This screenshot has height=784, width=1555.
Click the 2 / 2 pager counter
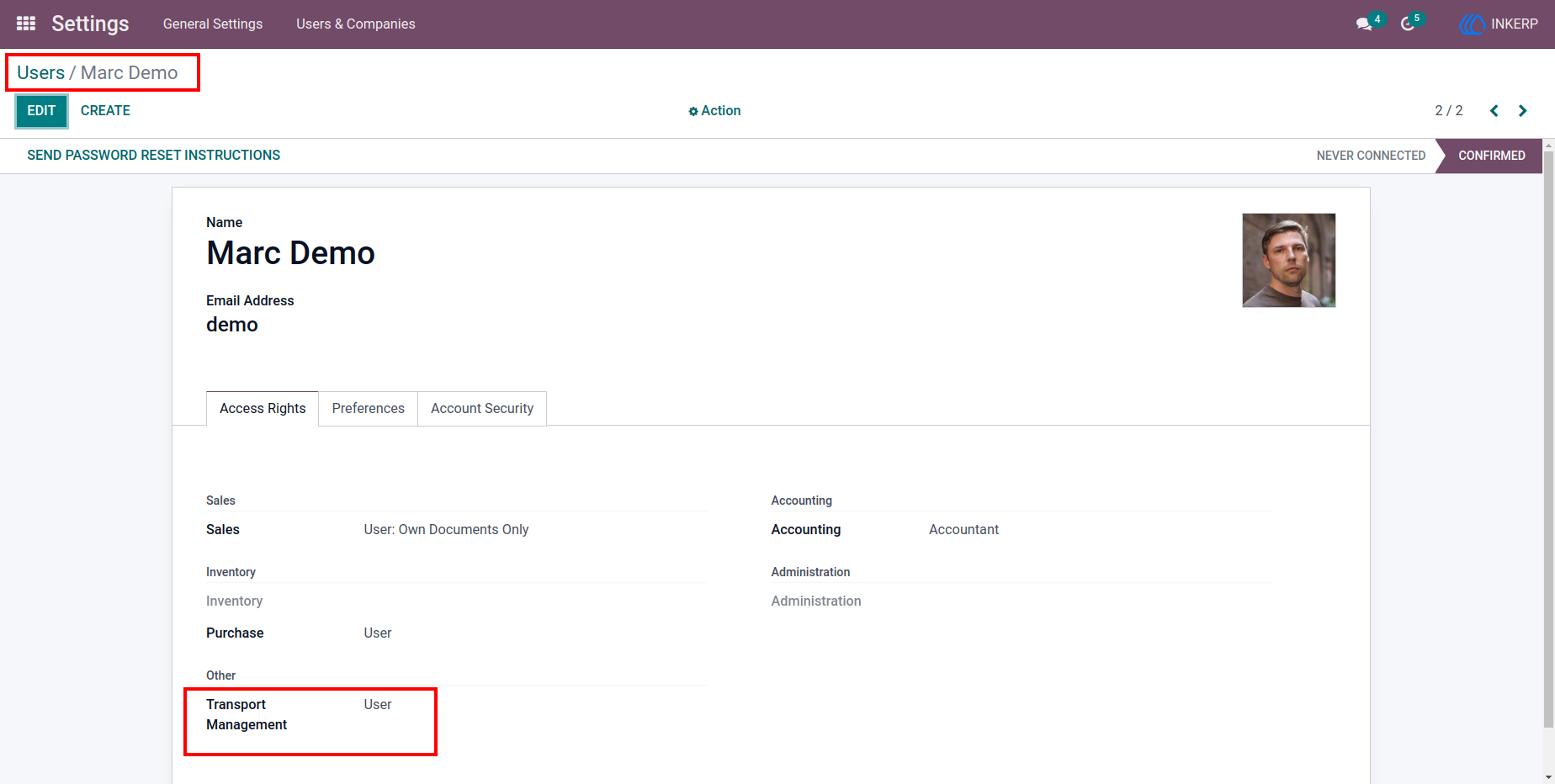(x=1449, y=111)
